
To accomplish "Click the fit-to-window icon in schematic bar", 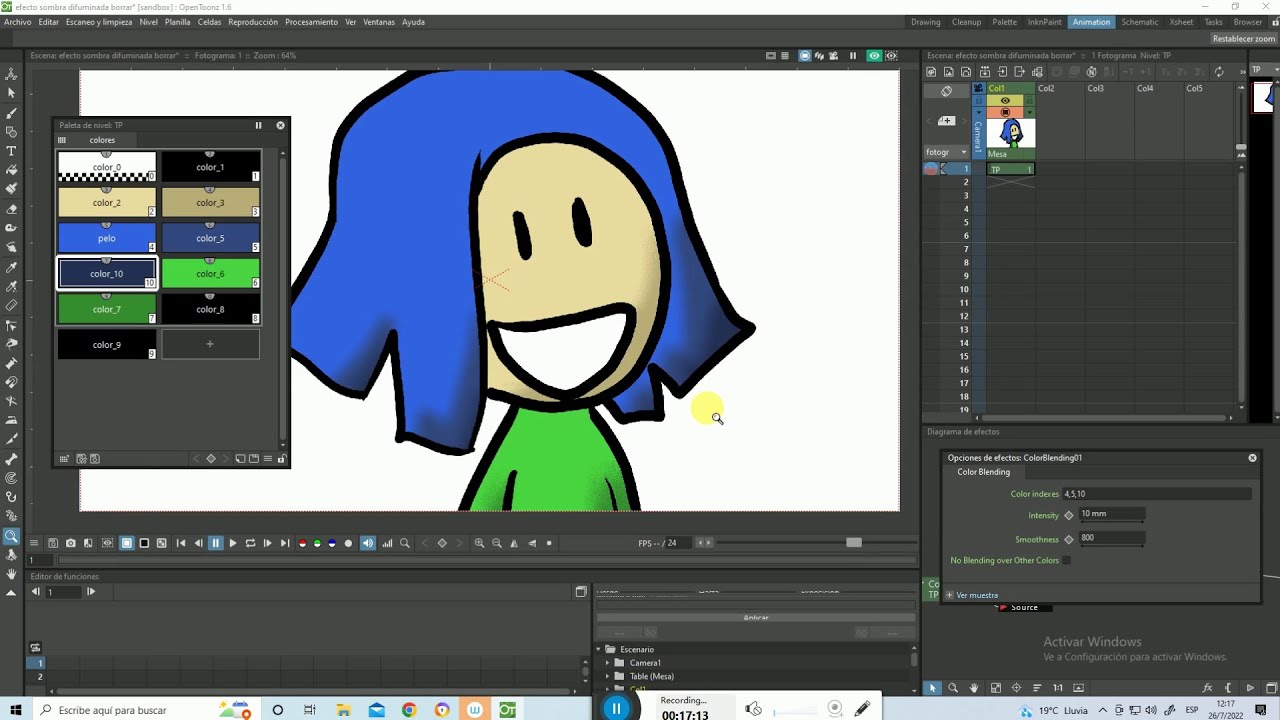I will click(x=996, y=688).
